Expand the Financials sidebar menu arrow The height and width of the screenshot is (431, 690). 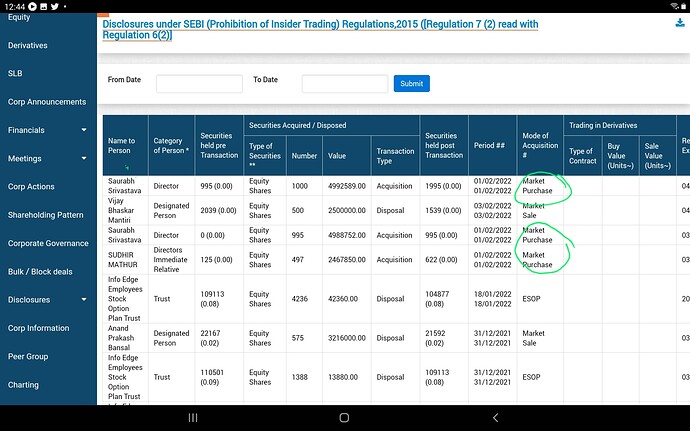pyautogui.click(x=85, y=131)
